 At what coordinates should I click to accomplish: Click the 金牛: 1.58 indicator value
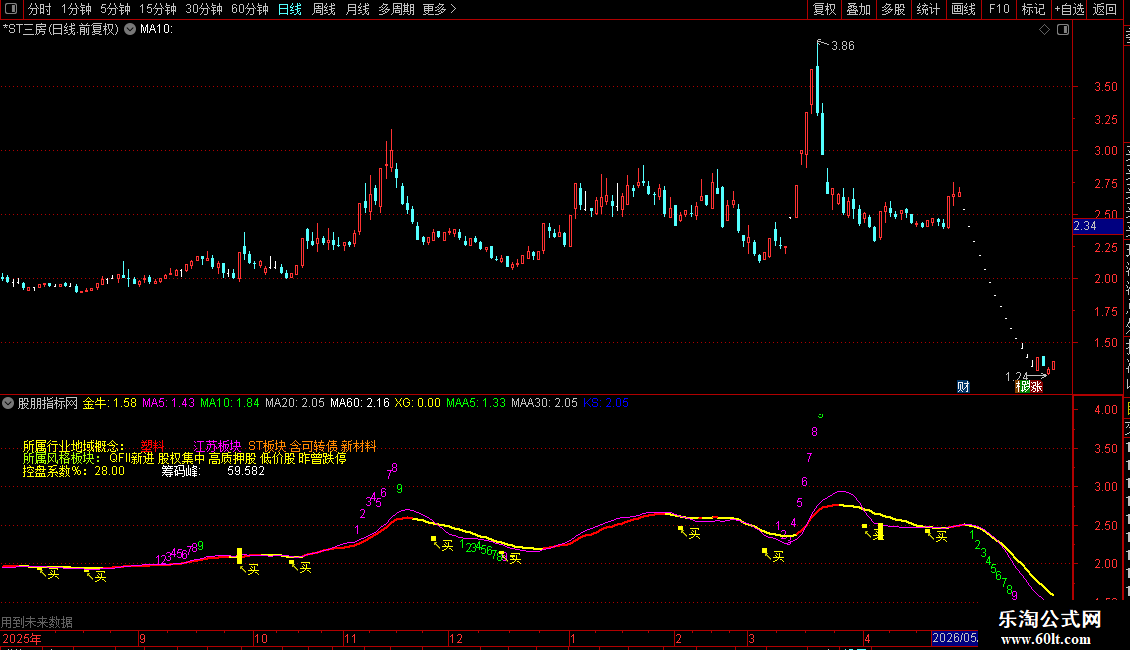110,403
